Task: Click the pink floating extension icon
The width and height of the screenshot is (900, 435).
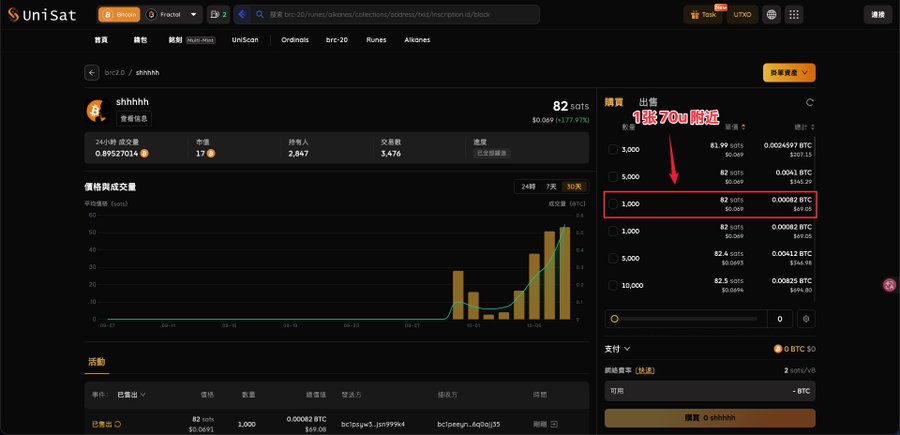Action: point(890,284)
